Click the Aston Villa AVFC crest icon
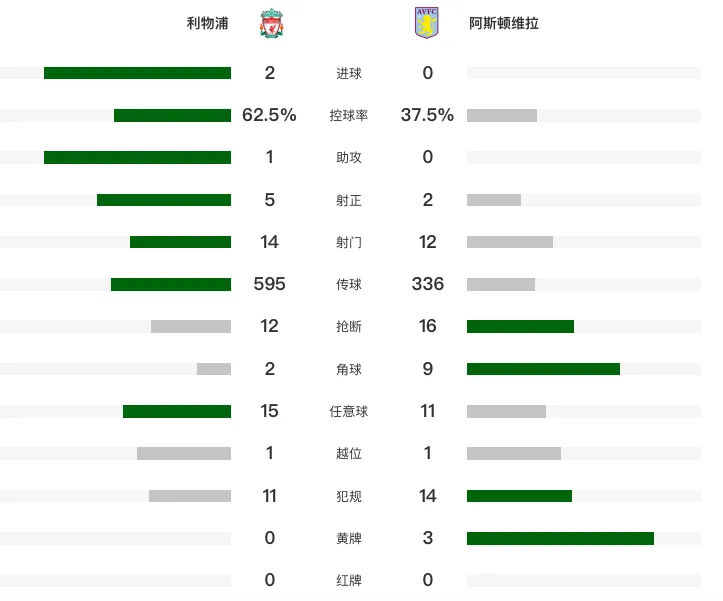 point(427,23)
